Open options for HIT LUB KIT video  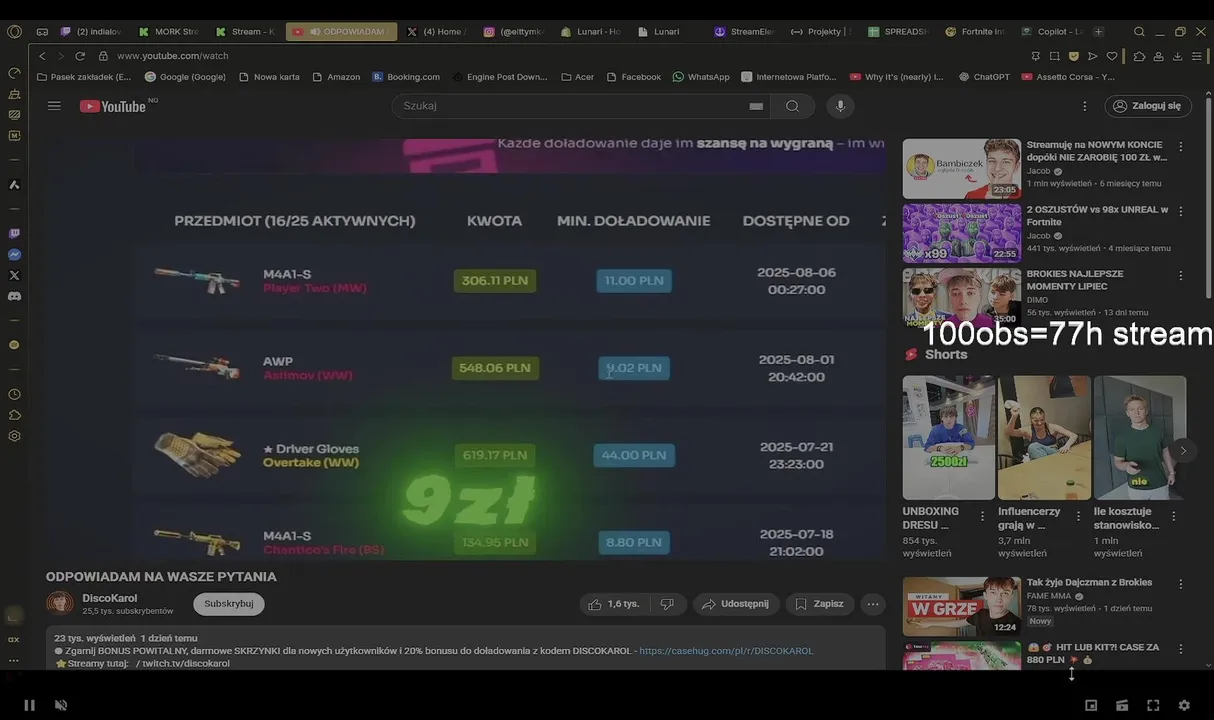(1180, 649)
